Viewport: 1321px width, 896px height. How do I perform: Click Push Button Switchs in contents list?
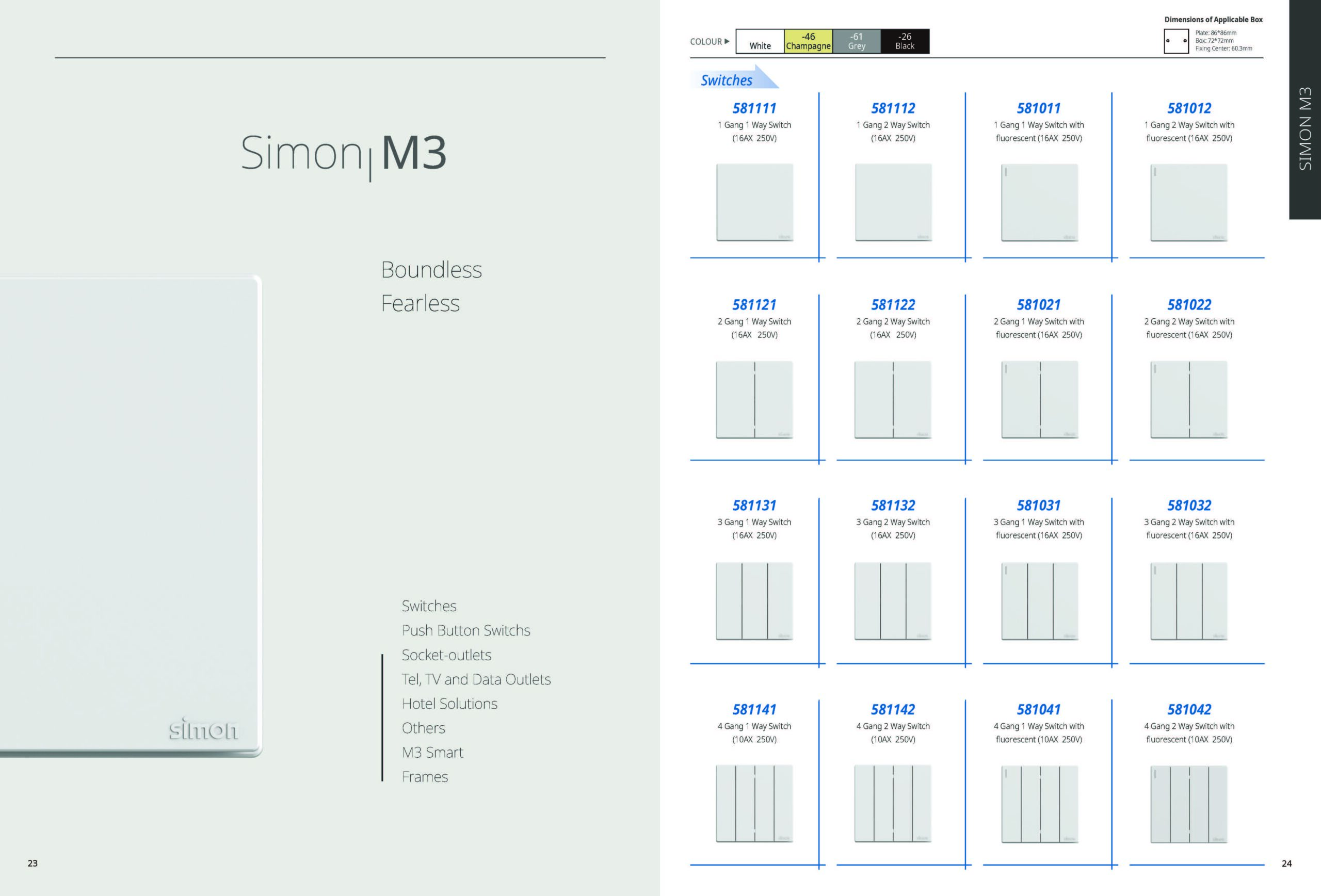465,630
